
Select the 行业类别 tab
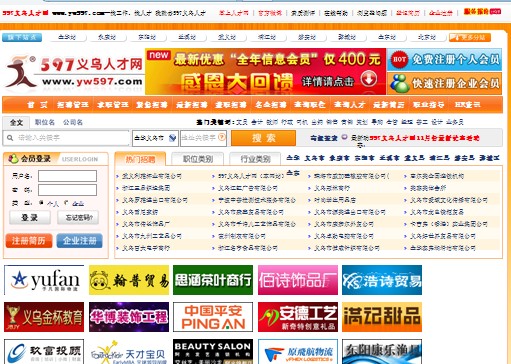pos(255,159)
